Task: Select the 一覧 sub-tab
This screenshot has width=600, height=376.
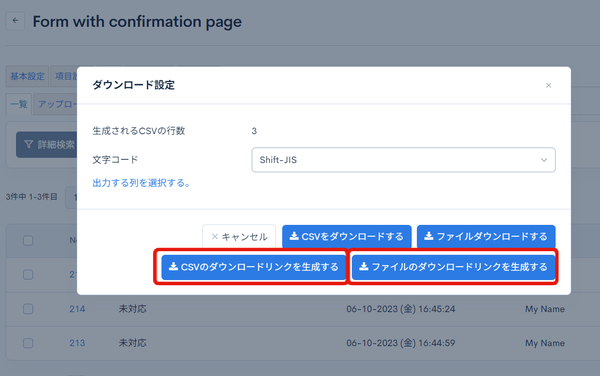Action: [19, 104]
